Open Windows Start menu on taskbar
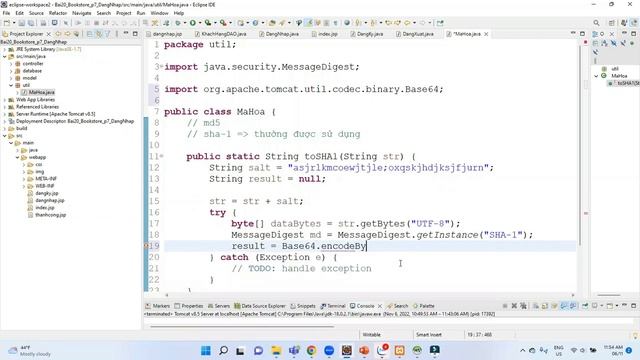Image resolution: width=640 pixels, height=360 pixels. [x=206, y=350]
